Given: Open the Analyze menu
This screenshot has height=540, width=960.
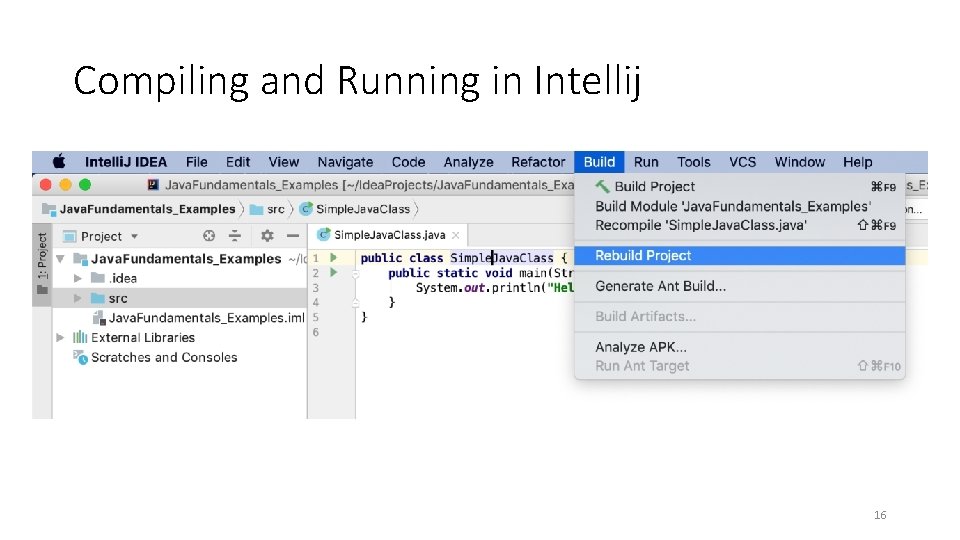Looking at the screenshot, I should click(x=468, y=162).
